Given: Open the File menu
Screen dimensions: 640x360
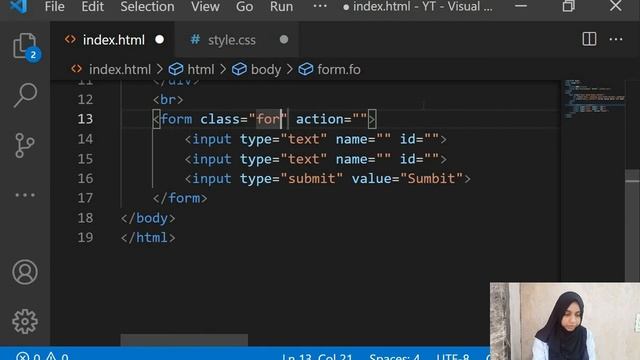Looking at the screenshot, I should (x=54, y=7).
